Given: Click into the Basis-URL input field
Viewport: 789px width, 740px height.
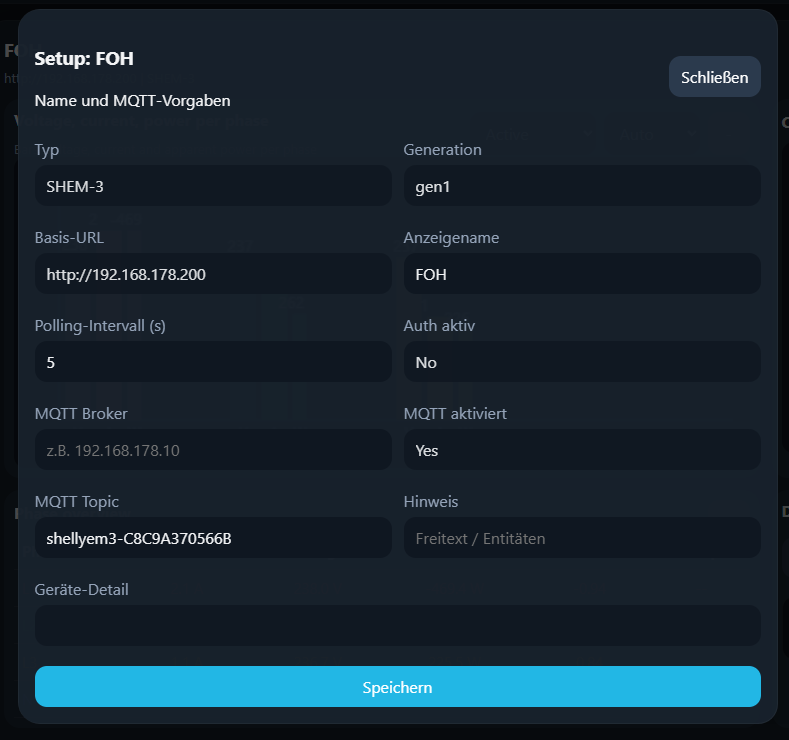Looking at the screenshot, I should (x=212, y=274).
